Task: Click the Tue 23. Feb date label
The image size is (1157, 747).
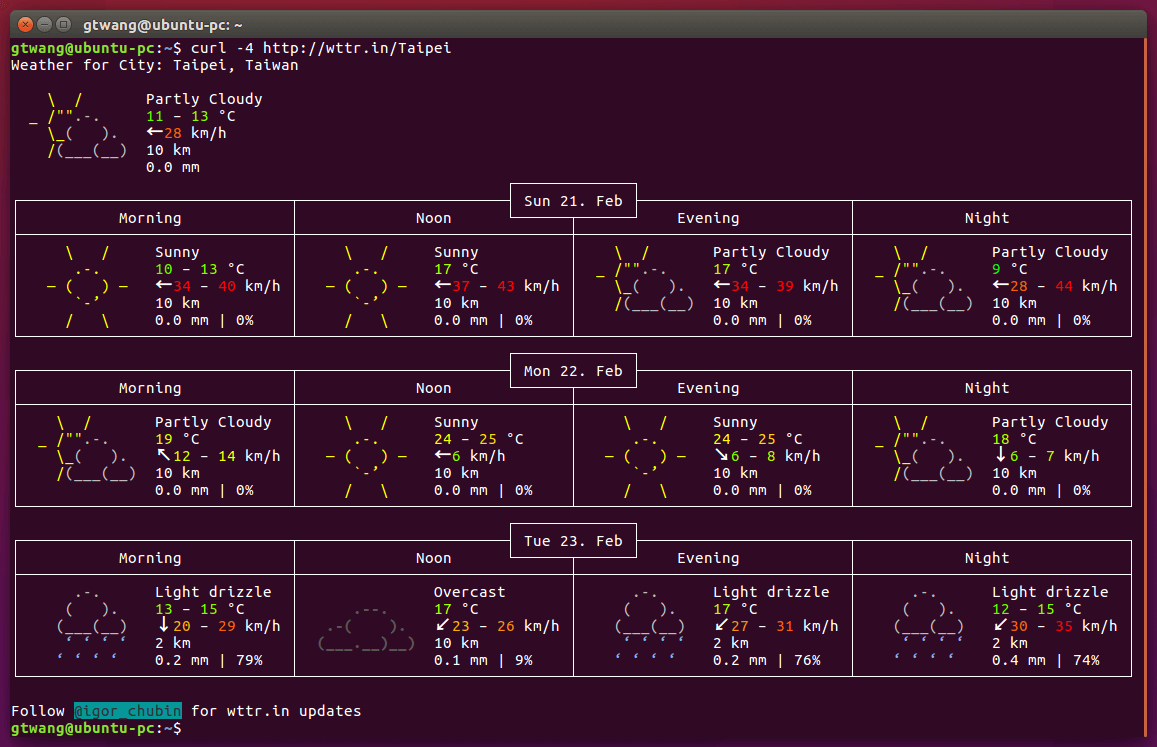Action: pos(573,541)
